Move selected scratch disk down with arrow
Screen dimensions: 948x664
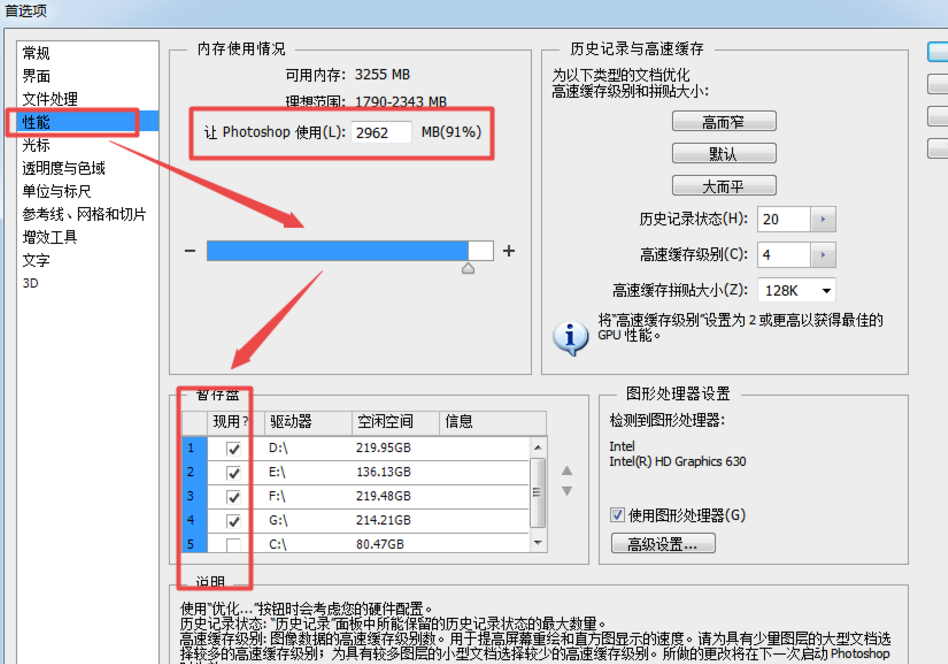pyautogui.click(x=567, y=491)
